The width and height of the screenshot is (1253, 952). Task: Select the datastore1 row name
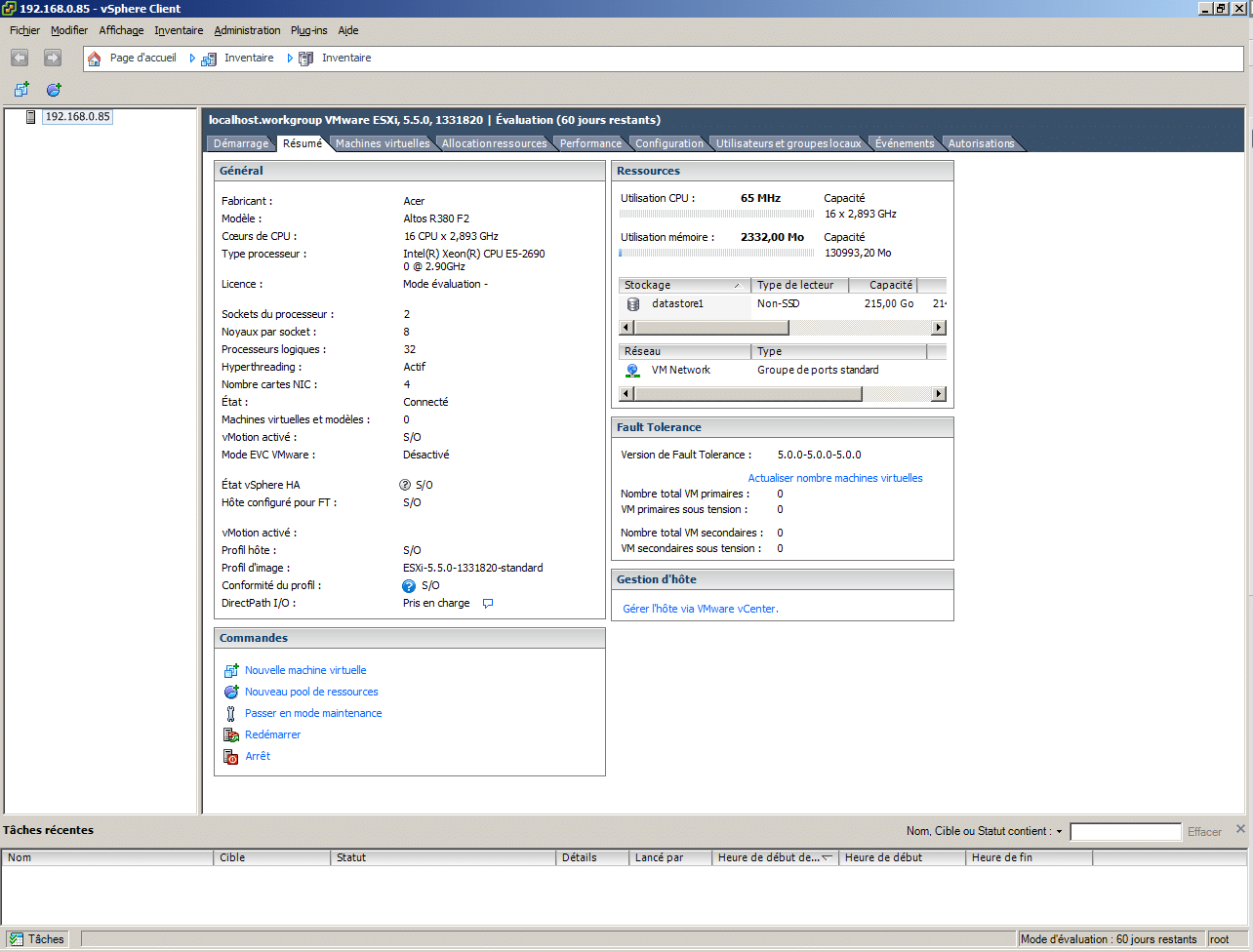tap(677, 304)
